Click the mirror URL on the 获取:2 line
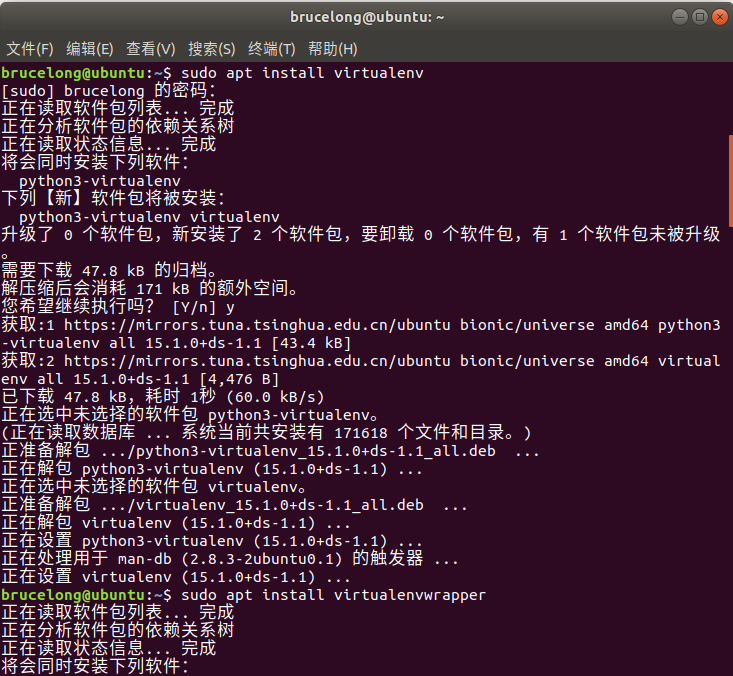 pos(257,361)
